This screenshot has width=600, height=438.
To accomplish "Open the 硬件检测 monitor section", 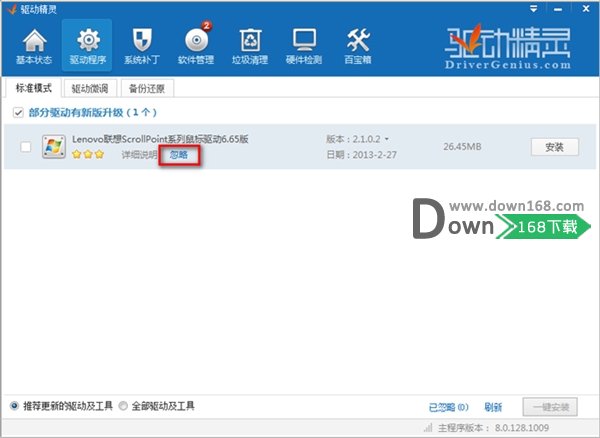I will [304, 46].
